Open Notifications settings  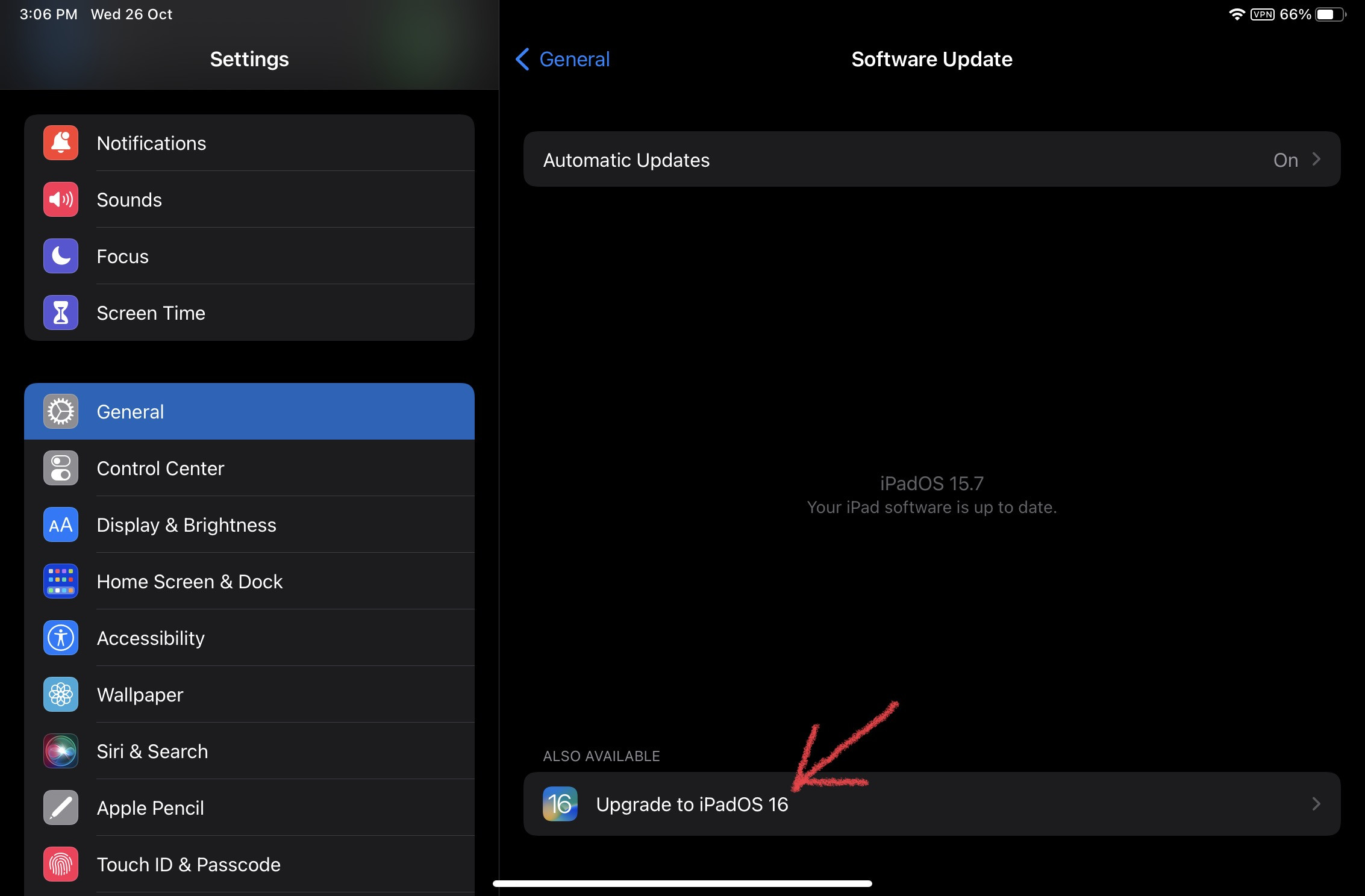pos(249,143)
